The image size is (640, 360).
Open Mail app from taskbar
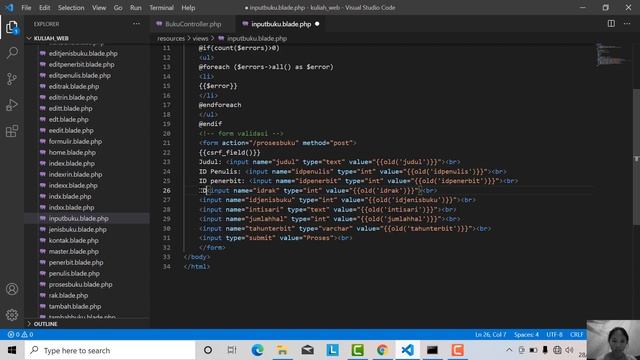(x=307, y=350)
